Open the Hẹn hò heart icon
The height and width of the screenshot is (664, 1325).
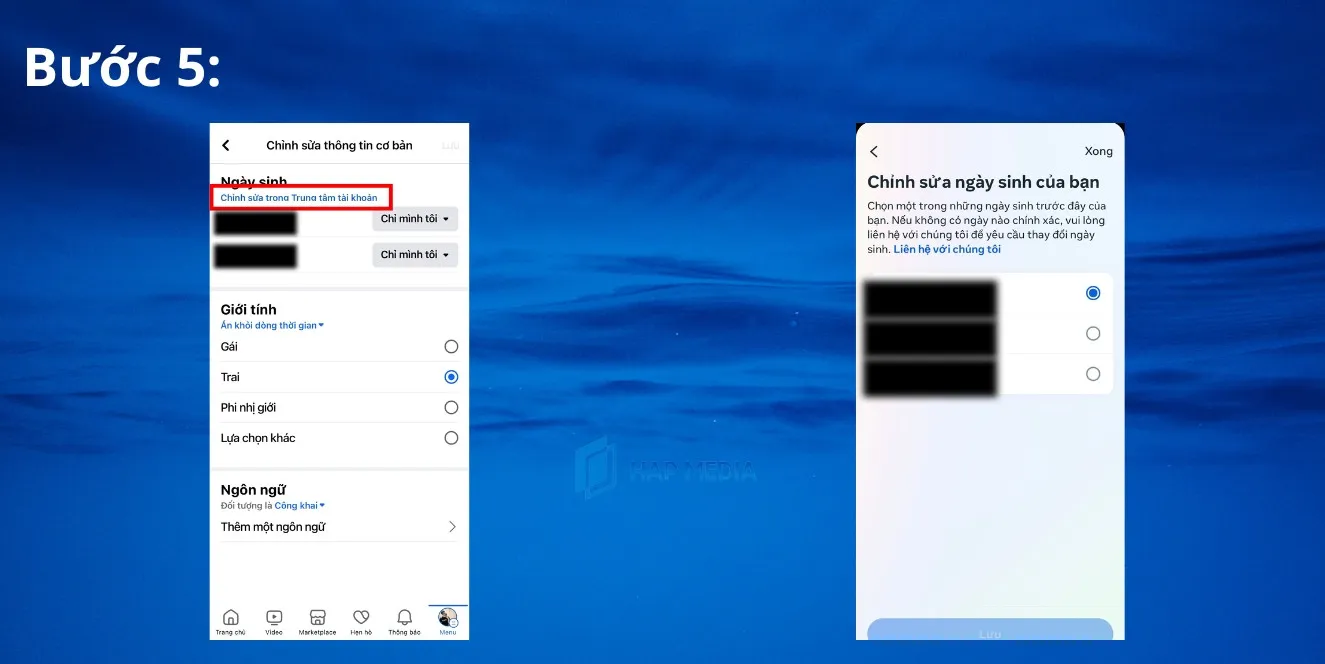pyautogui.click(x=360, y=616)
